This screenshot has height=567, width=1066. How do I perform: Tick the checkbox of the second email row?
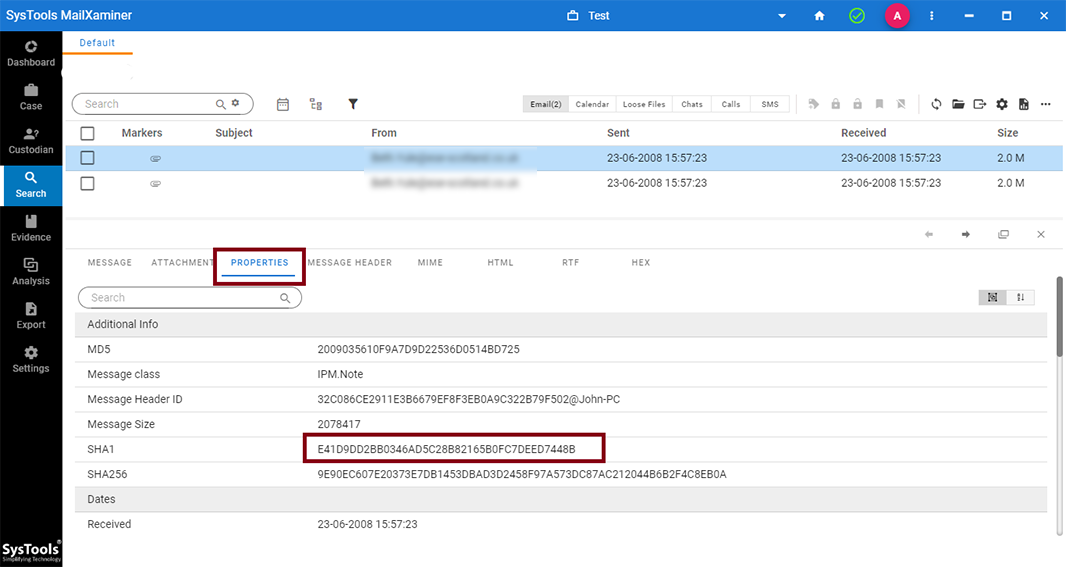tap(87, 183)
